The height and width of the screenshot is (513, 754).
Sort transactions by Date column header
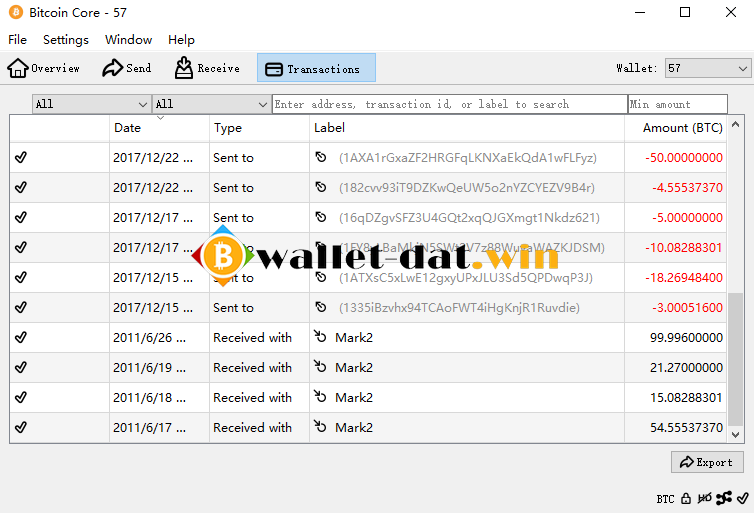159,128
